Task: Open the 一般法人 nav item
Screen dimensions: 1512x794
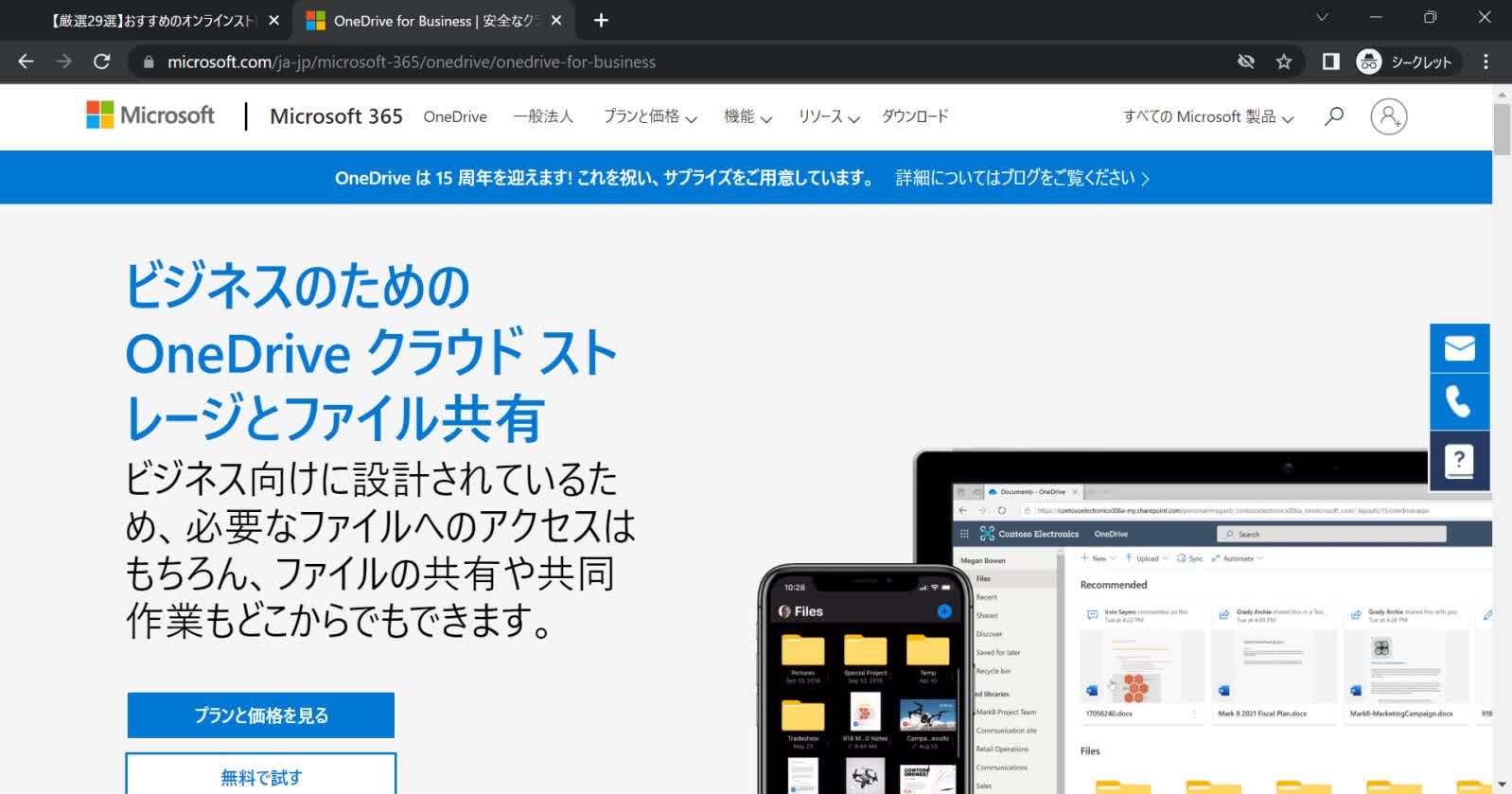Action: pyautogui.click(x=543, y=116)
